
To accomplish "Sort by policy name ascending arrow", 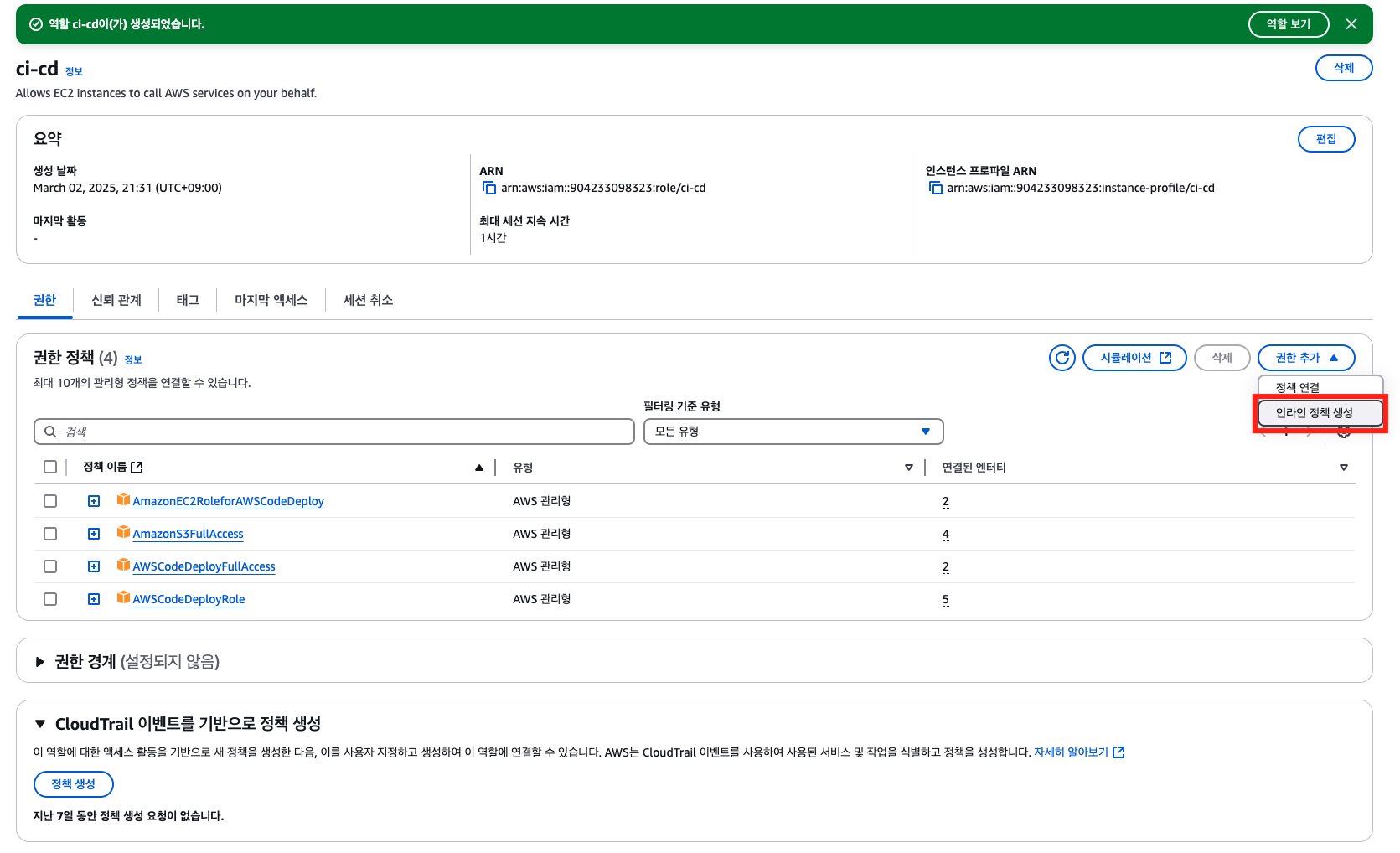I will pos(479,468).
